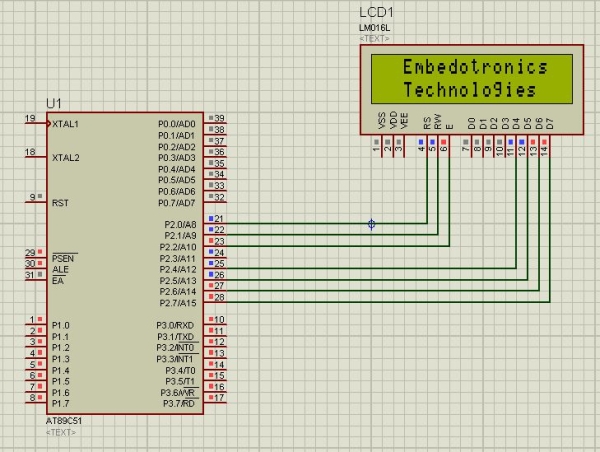This screenshot has height=452, width=600.
Task: Click the U1 component reference label
Action: (x=54, y=103)
